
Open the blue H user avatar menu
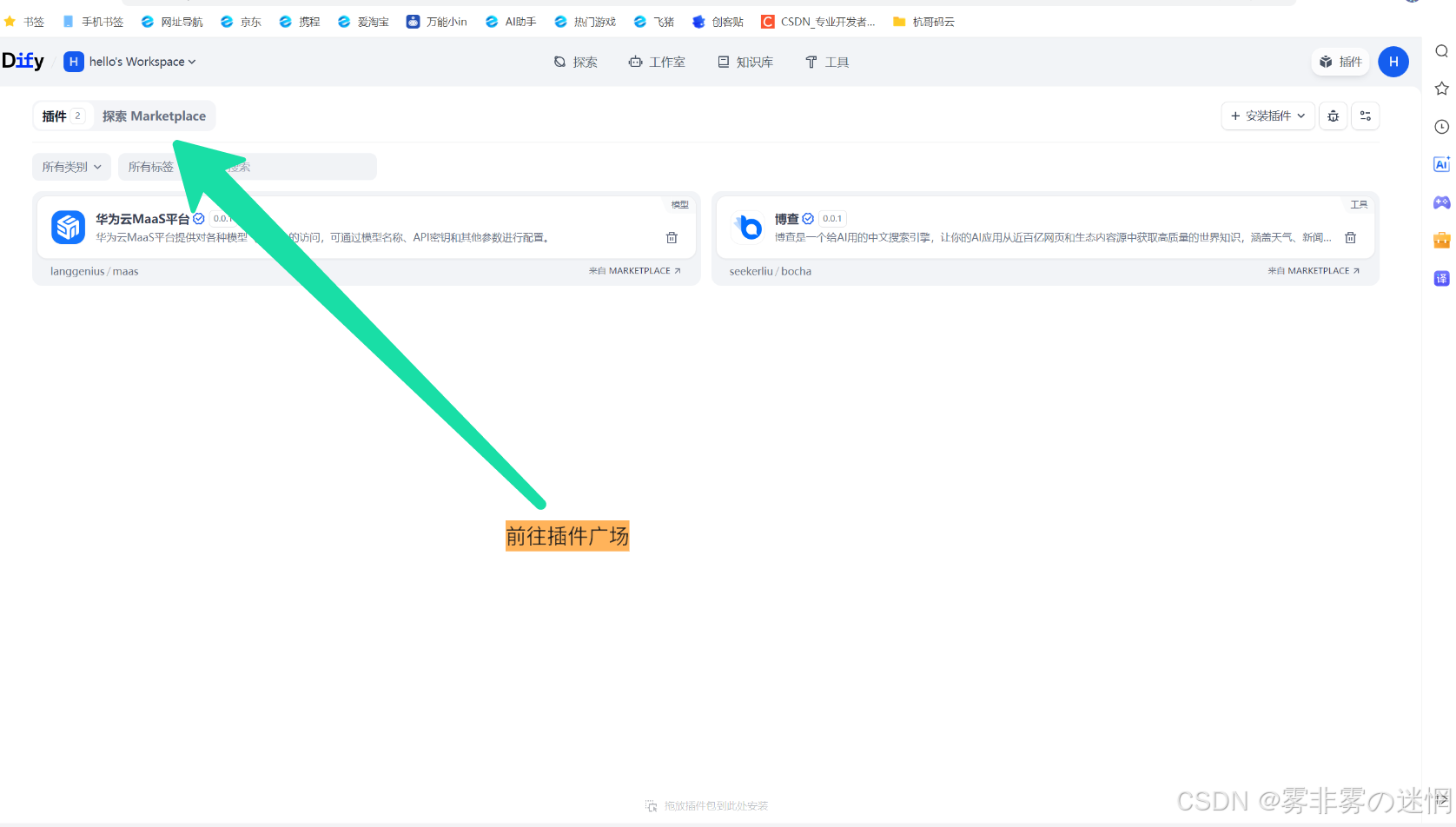point(1393,62)
